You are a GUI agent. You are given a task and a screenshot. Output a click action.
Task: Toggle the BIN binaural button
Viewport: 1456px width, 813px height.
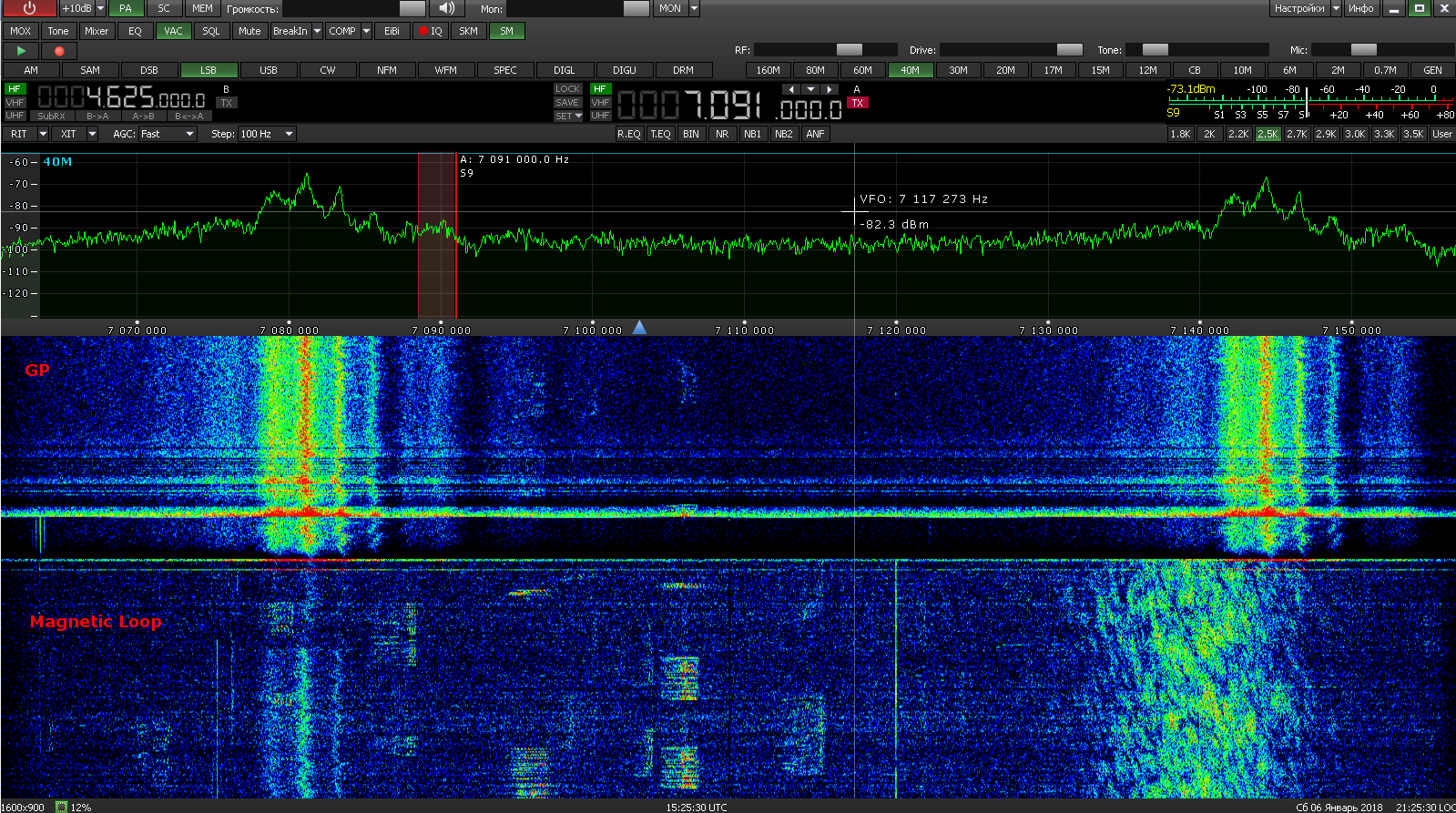tap(691, 134)
